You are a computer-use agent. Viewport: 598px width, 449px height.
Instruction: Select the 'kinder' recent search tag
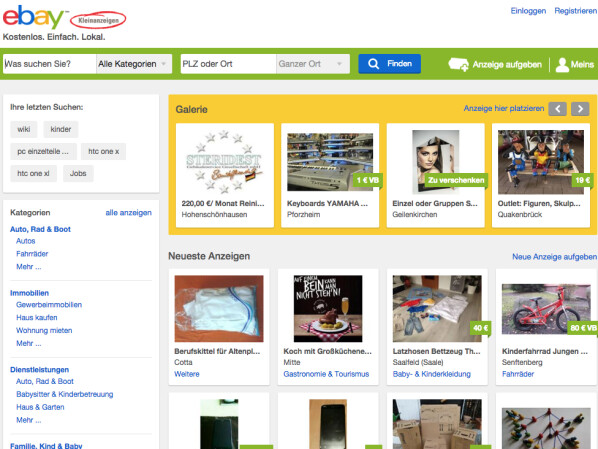61,129
